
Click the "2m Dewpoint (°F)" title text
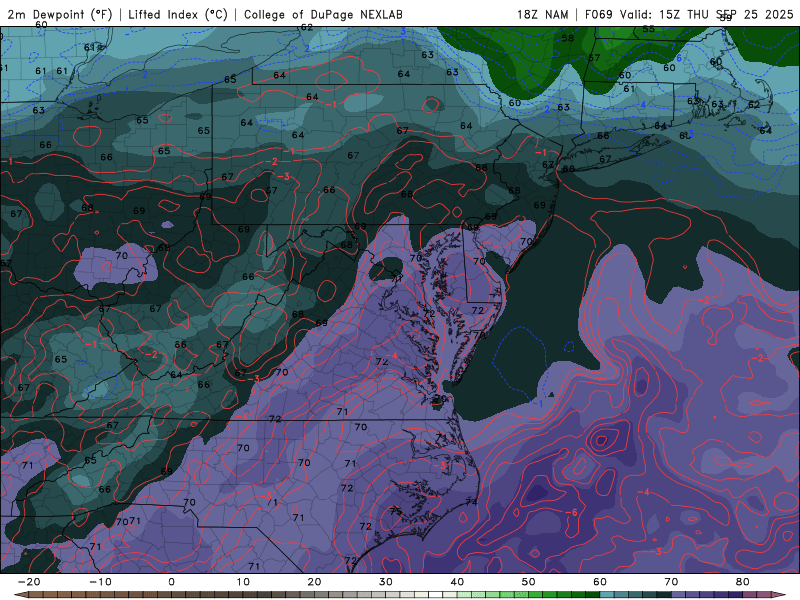pyautogui.click(x=60, y=14)
